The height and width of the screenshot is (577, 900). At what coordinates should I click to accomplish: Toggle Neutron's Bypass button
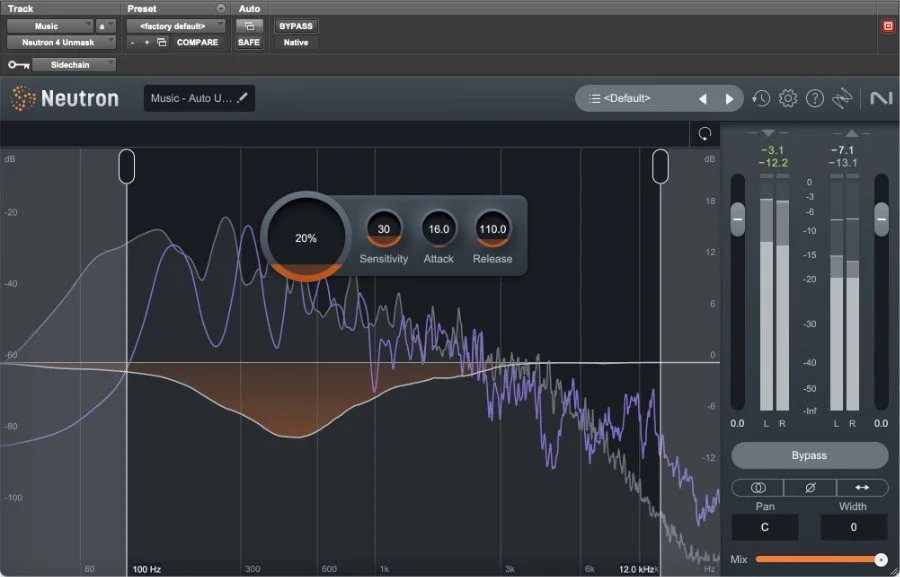pos(809,455)
